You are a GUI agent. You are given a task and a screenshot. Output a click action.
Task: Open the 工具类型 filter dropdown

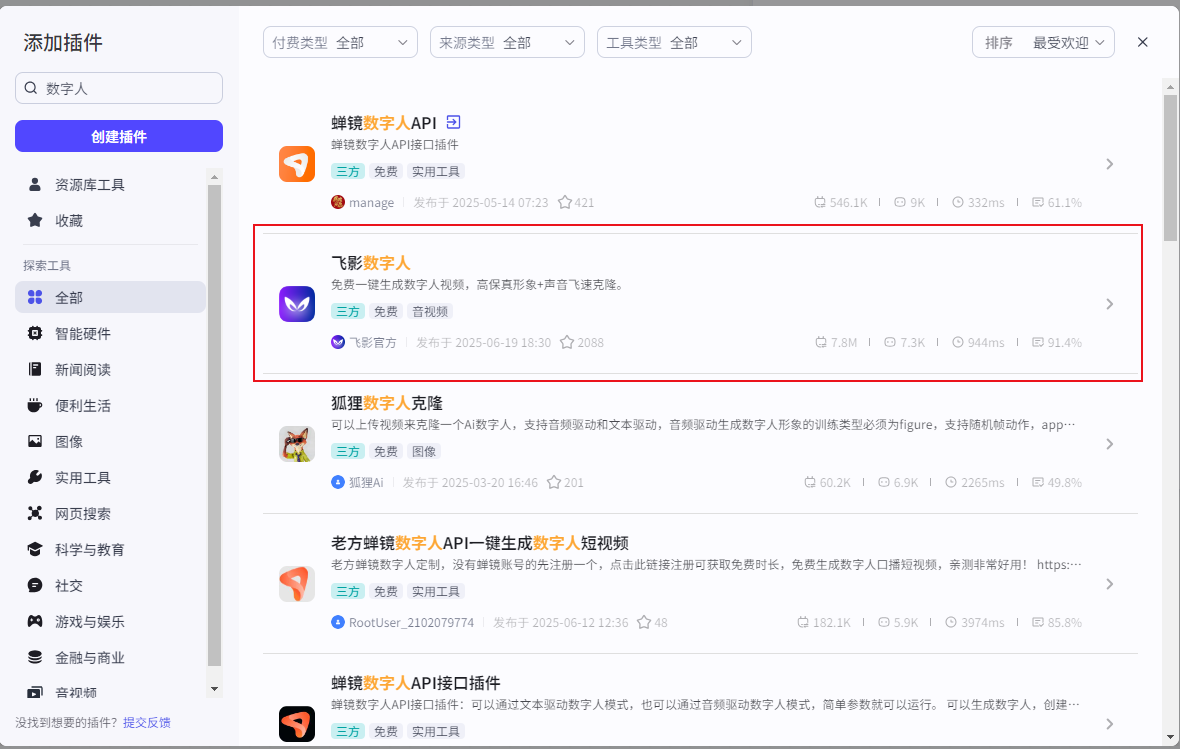(x=674, y=42)
